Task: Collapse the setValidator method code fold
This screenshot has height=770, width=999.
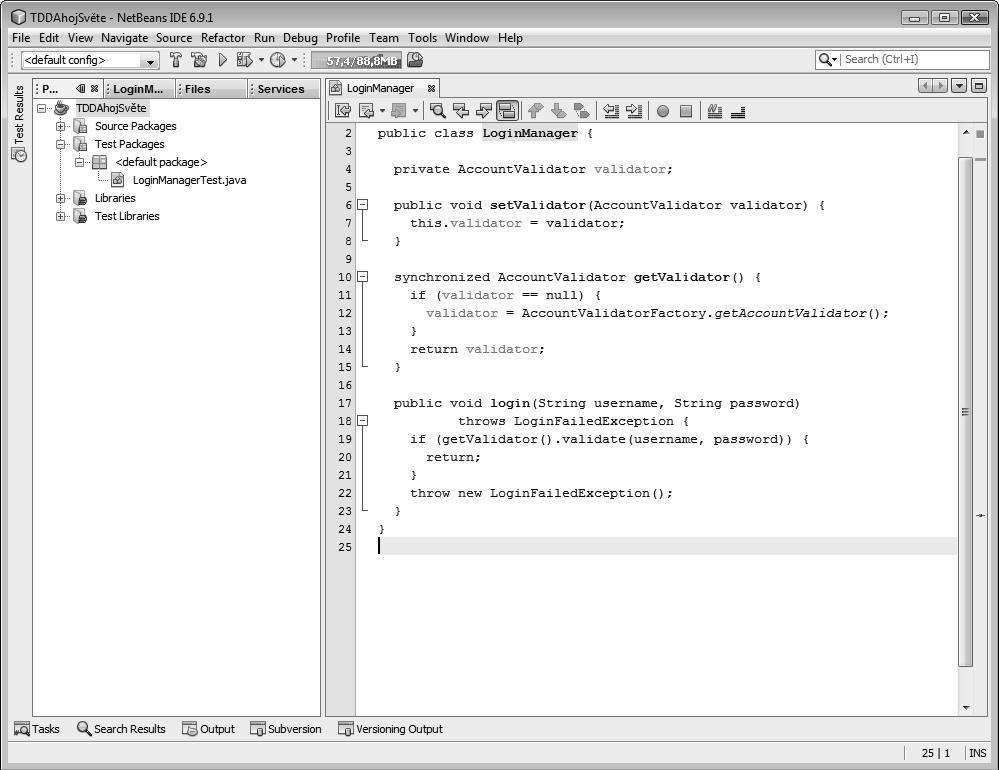Action: 363,205
